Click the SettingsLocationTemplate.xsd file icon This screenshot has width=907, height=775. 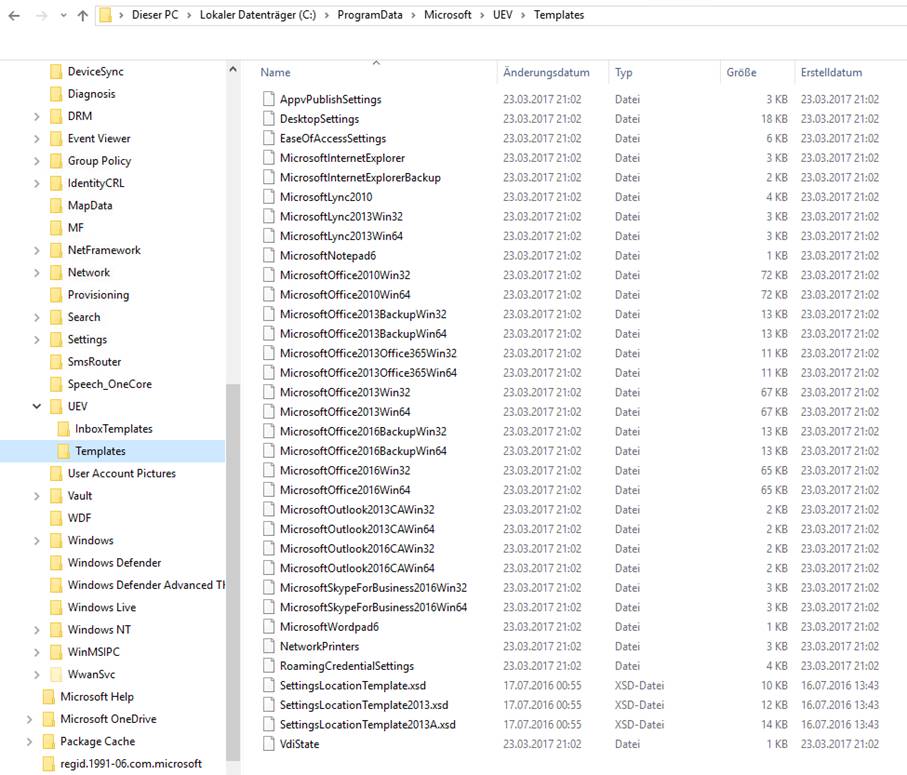coord(268,685)
